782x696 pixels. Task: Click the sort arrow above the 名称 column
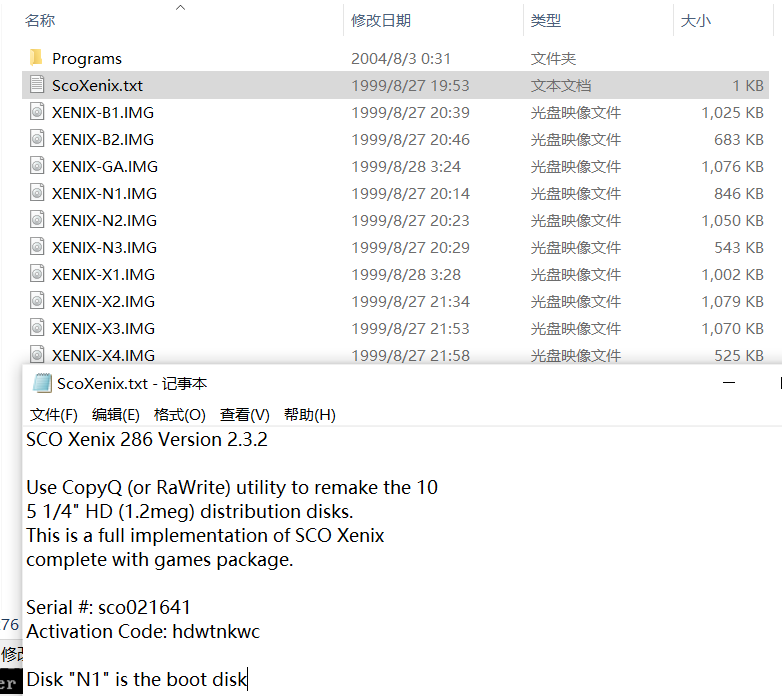pos(181,7)
